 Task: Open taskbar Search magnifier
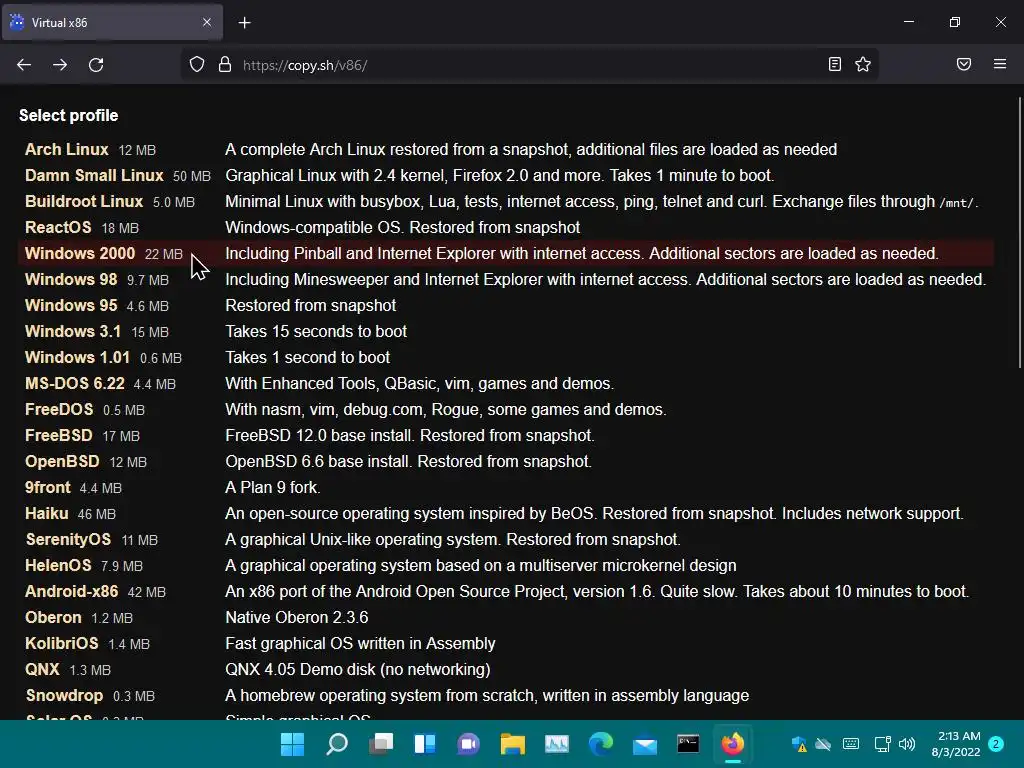pyautogui.click(x=336, y=744)
